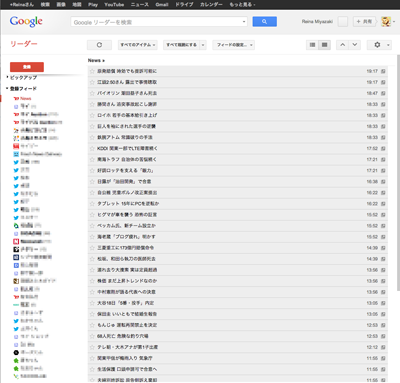Star the KDDI article row
The width and height of the screenshot is (400, 383).
pos(92,148)
